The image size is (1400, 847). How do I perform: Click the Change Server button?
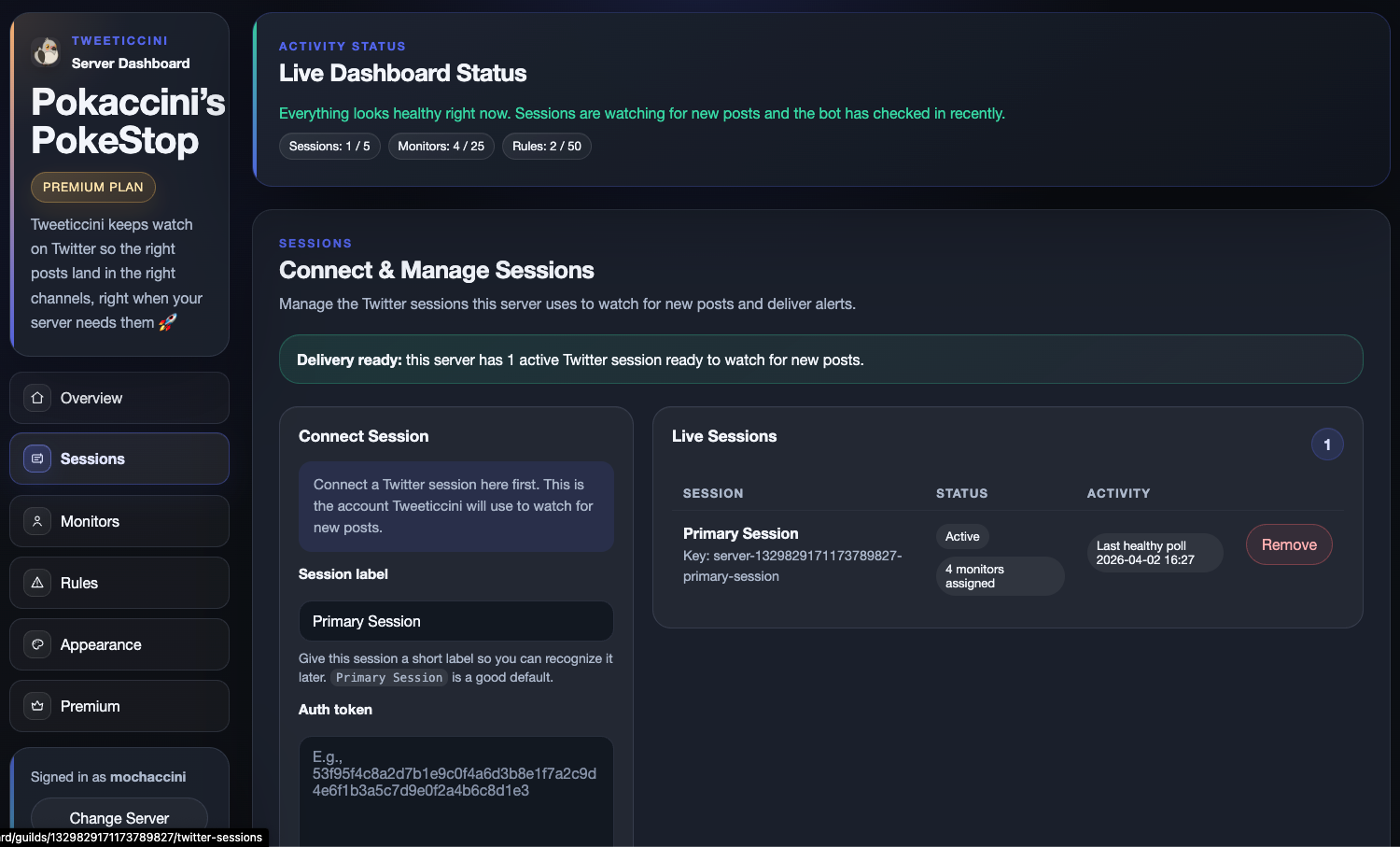point(119,818)
